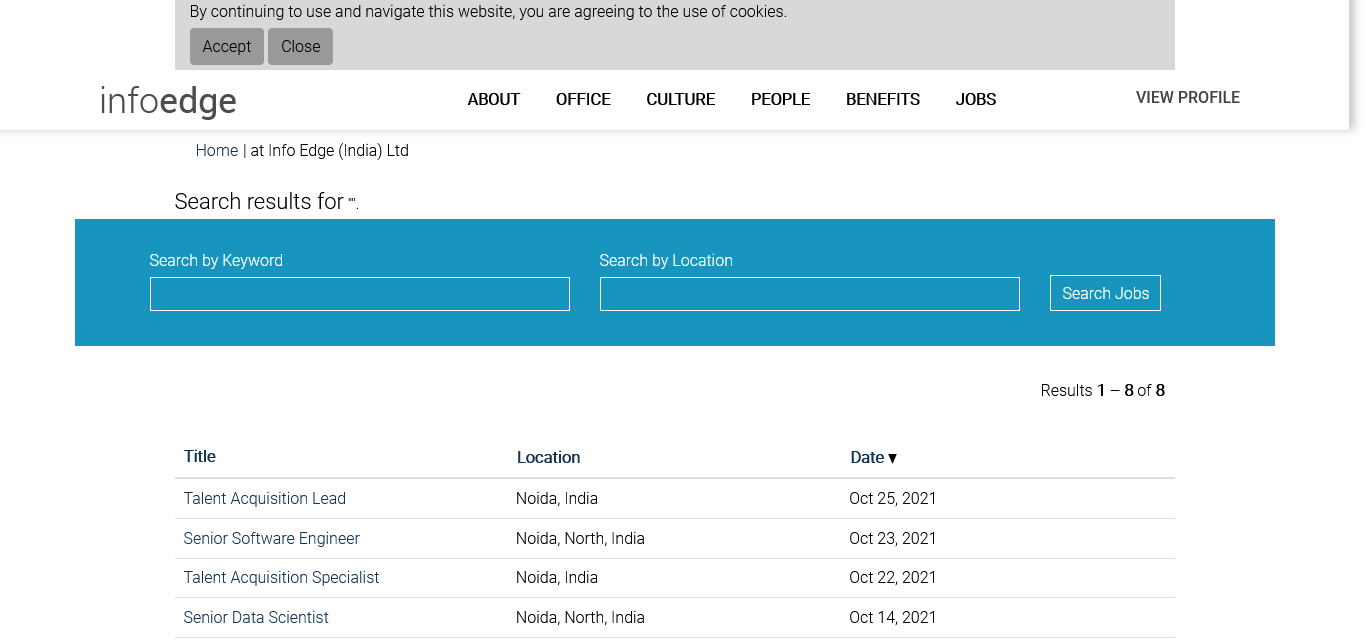Image resolution: width=1366 pixels, height=643 pixels.
Task: View the Senior Data Scientist posting
Action: click(x=256, y=618)
